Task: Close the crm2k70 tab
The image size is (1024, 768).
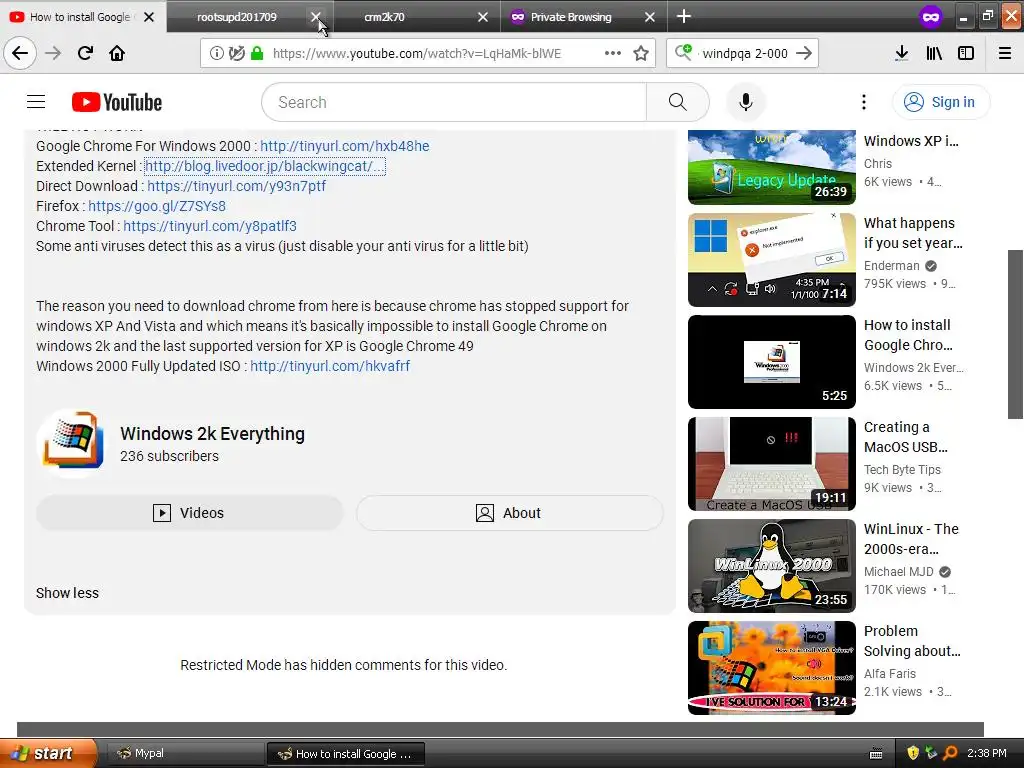Action: 483,17
